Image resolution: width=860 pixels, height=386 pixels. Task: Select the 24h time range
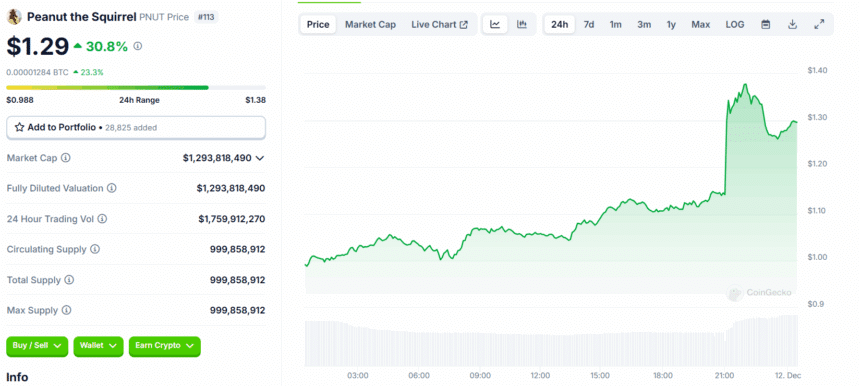point(559,24)
